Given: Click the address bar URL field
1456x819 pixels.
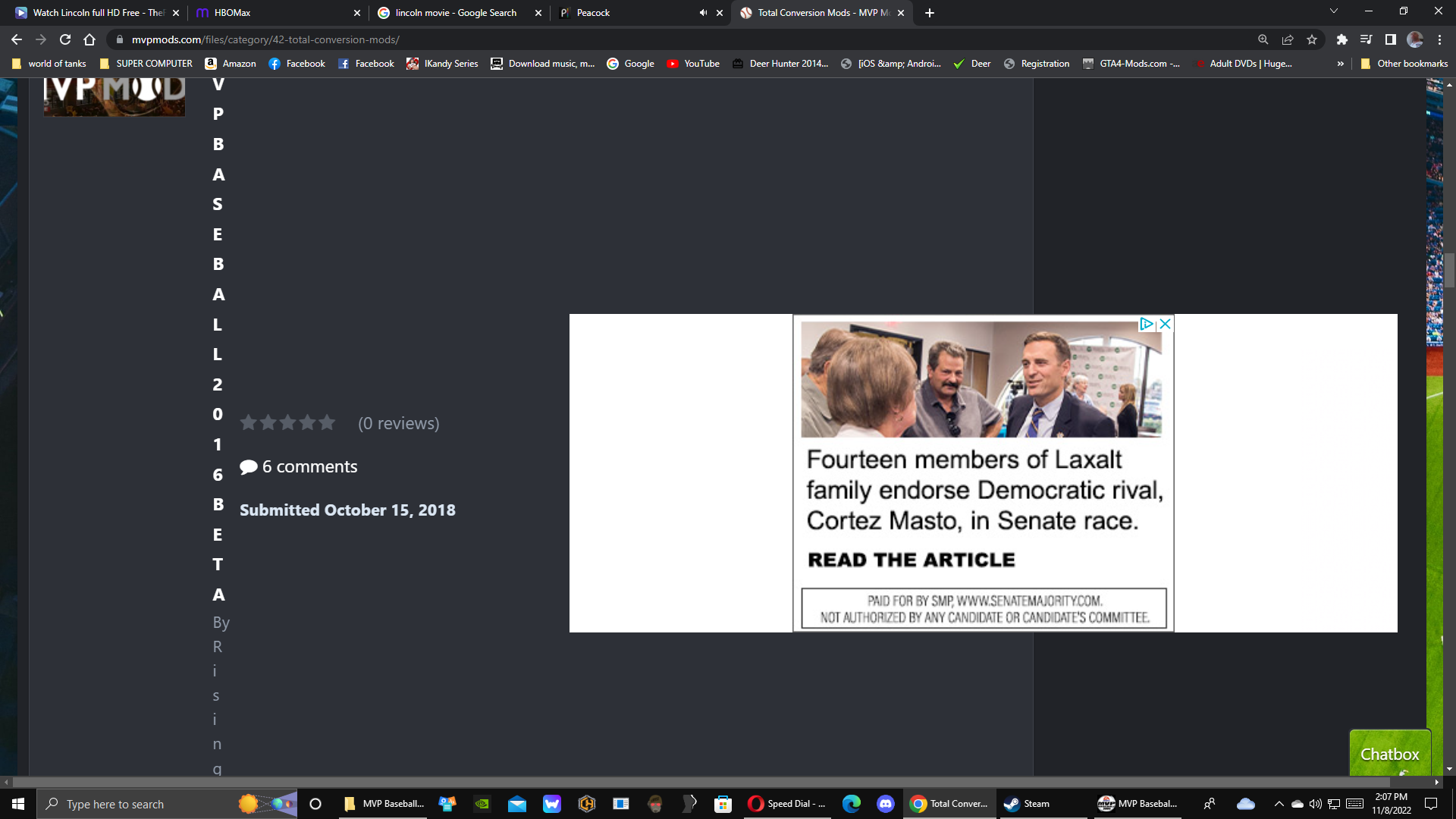Looking at the screenshot, I should click(682, 39).
